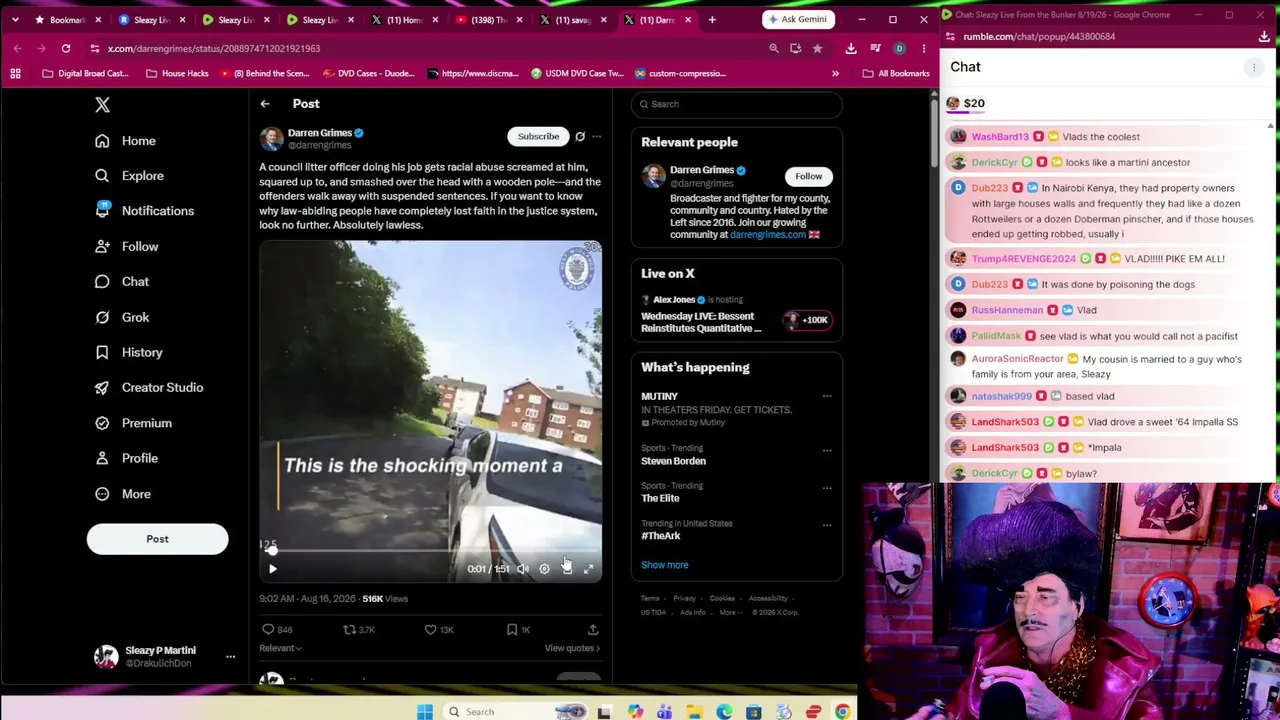Like the Darren Grimes post

pyautogui.click(x=430, y=630)
